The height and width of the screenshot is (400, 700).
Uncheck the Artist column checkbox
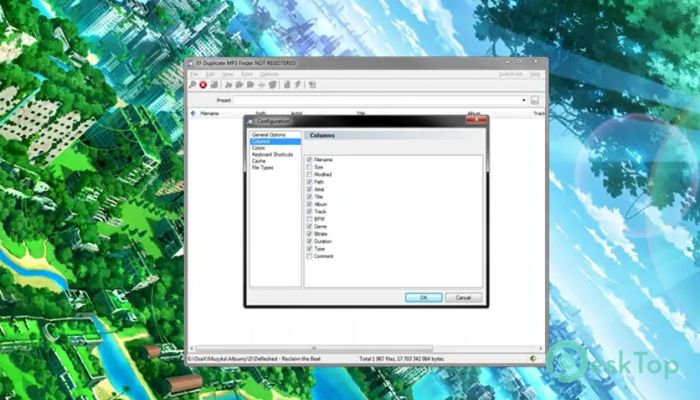pyautogui.click(x=310, y=190)
